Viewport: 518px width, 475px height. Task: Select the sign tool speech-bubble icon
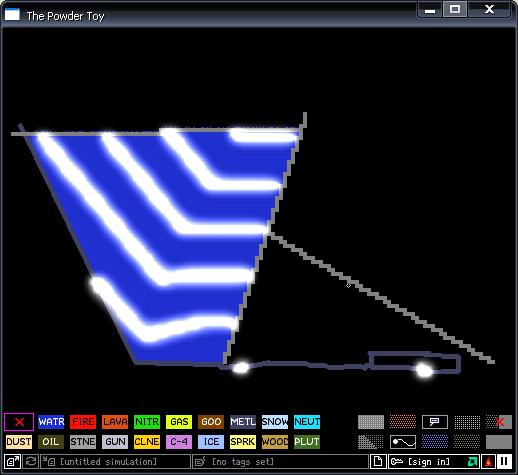coord(435,422)
